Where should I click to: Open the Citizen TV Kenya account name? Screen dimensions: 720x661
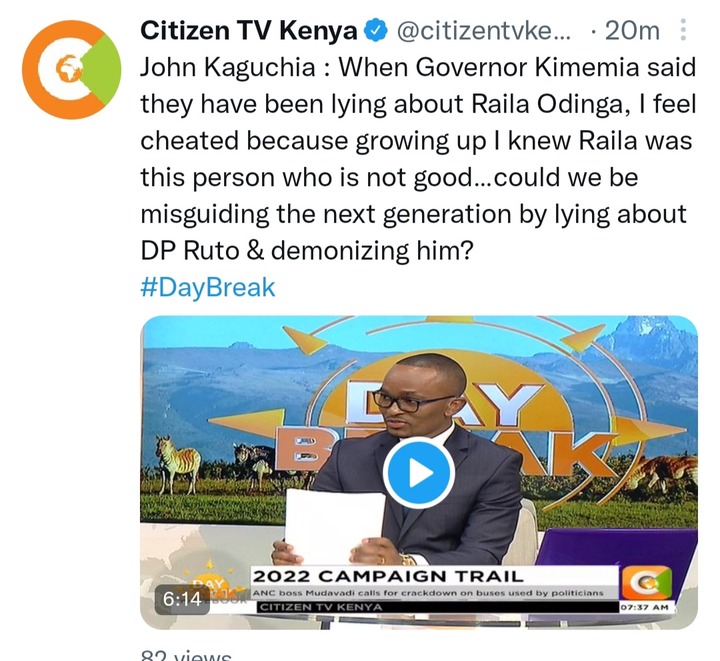click(x=248, y=31)
